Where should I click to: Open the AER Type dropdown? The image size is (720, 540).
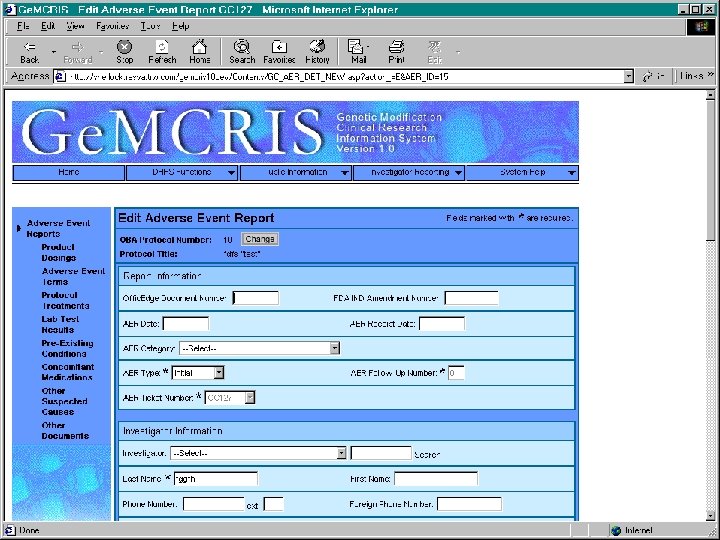pos(219,372)
